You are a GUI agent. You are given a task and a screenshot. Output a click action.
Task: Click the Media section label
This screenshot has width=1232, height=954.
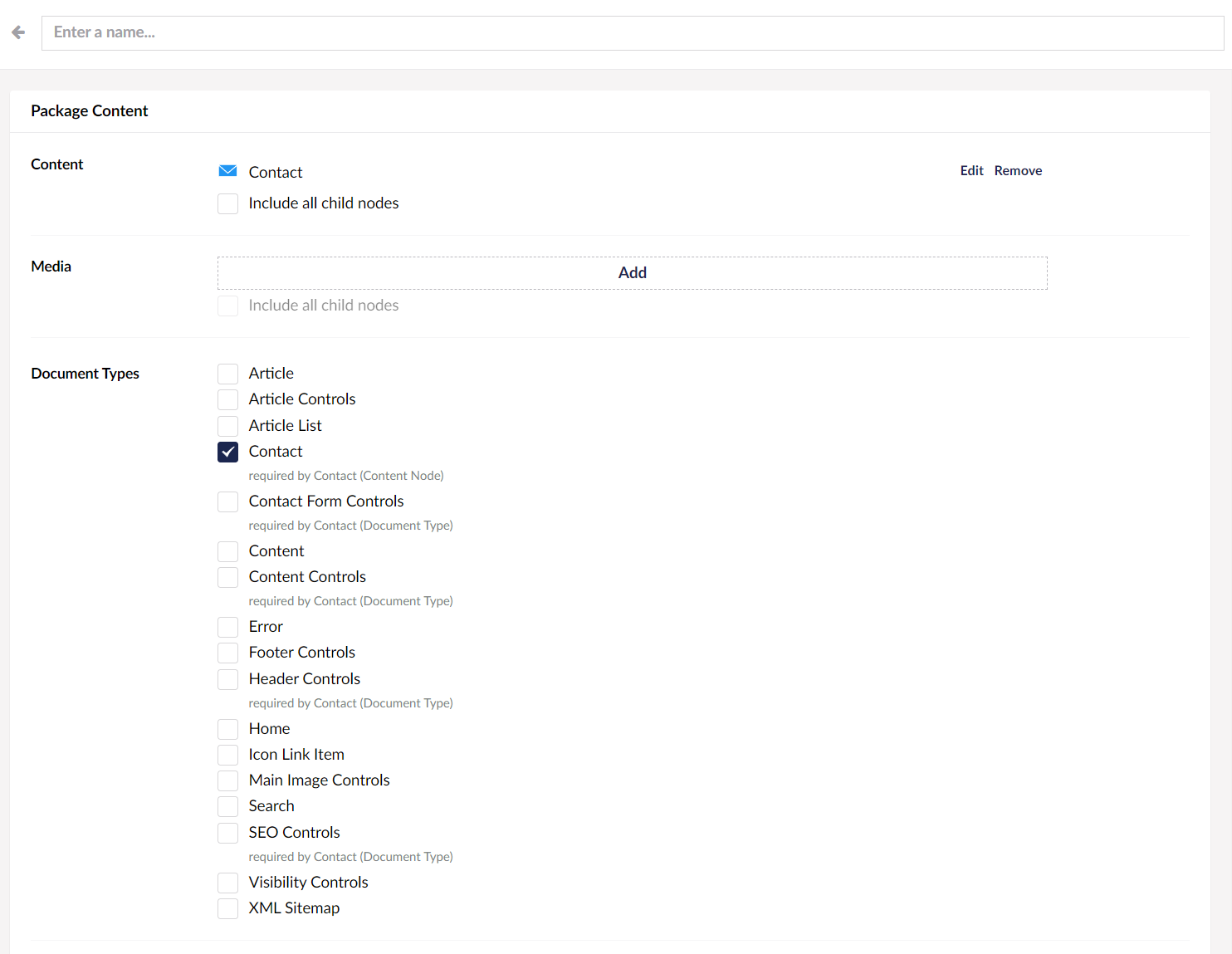[51, 267]
